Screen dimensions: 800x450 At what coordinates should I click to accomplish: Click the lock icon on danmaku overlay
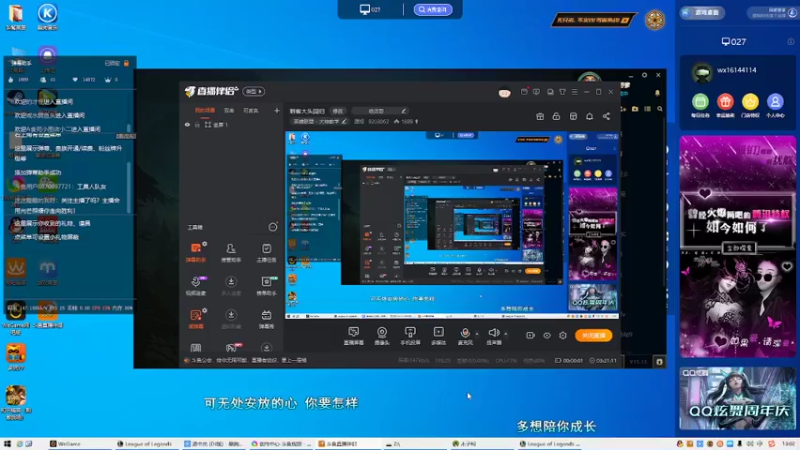[x=126, y=63]
